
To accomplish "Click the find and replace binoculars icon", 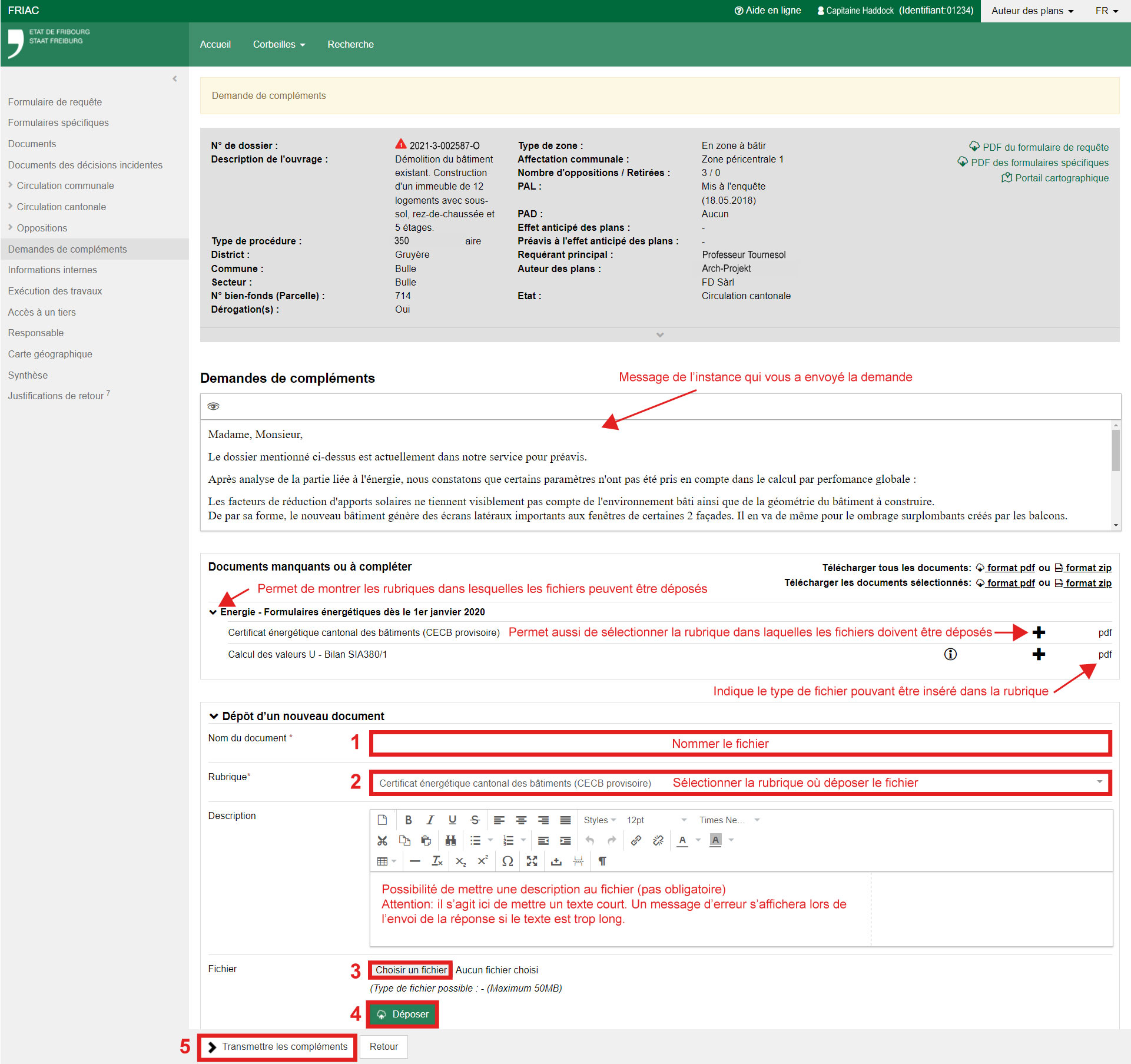I will (x=450, y=840).
